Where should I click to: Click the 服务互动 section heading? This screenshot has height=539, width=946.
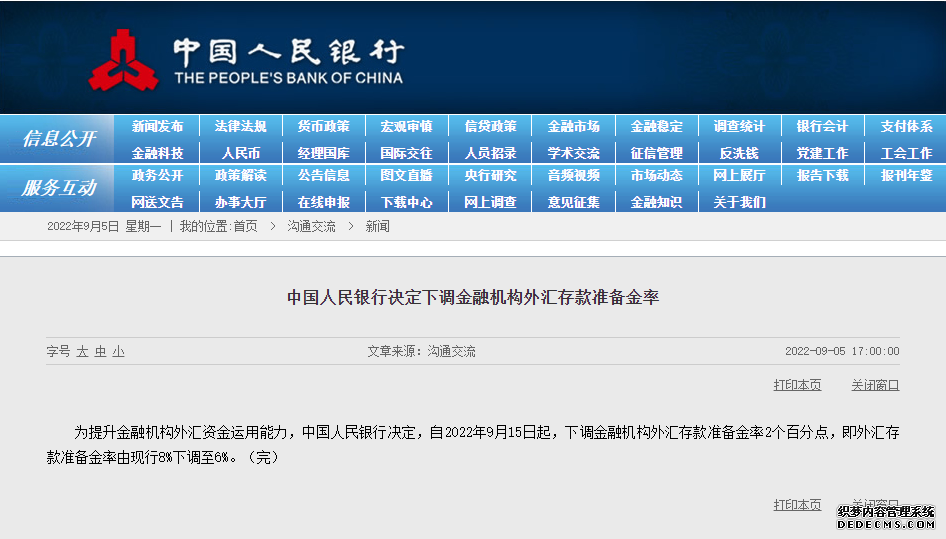click(x=59, y=188)
